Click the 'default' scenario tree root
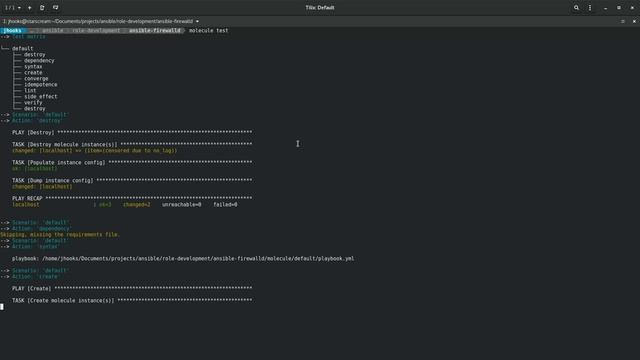Image resolution: width=640 pixels, height=360 pixels. (x=22, y=48)
